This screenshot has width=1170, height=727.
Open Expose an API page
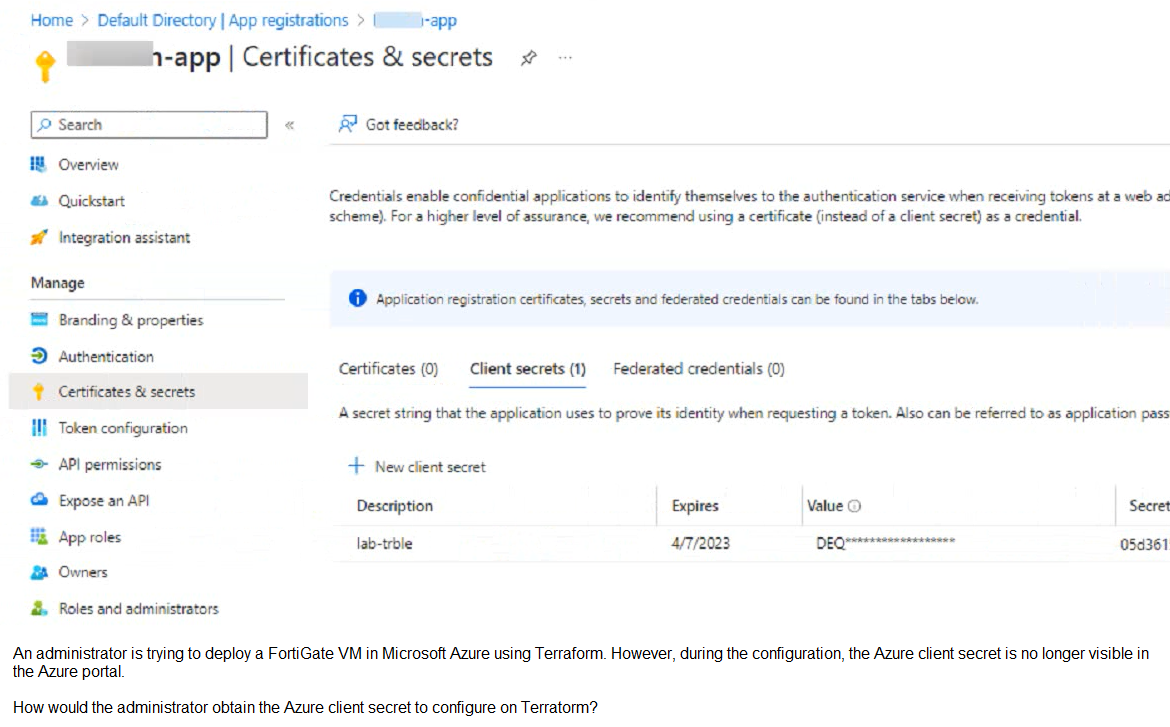point(104,500)
